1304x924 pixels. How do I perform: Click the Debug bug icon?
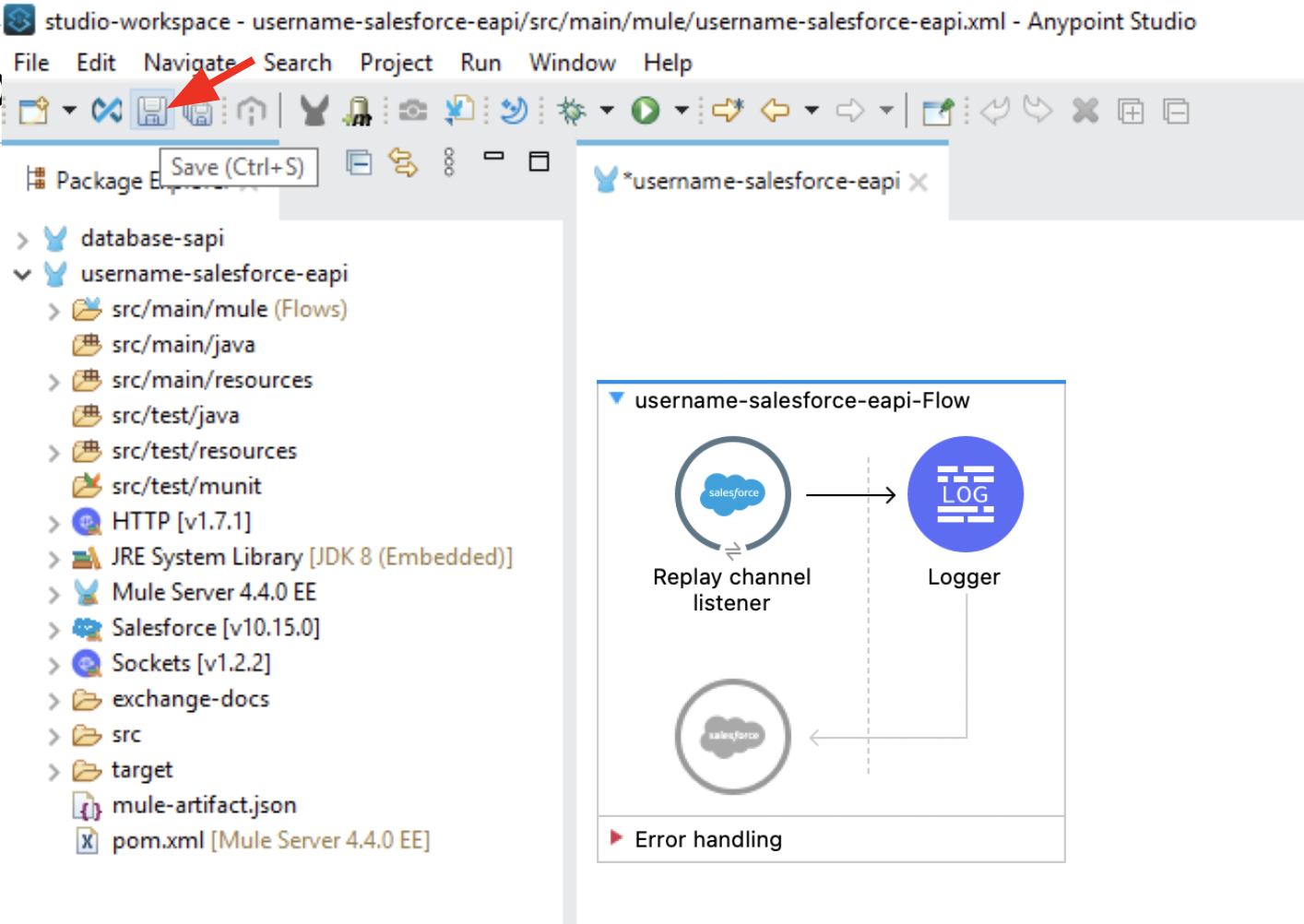click(x=572, y=111)
